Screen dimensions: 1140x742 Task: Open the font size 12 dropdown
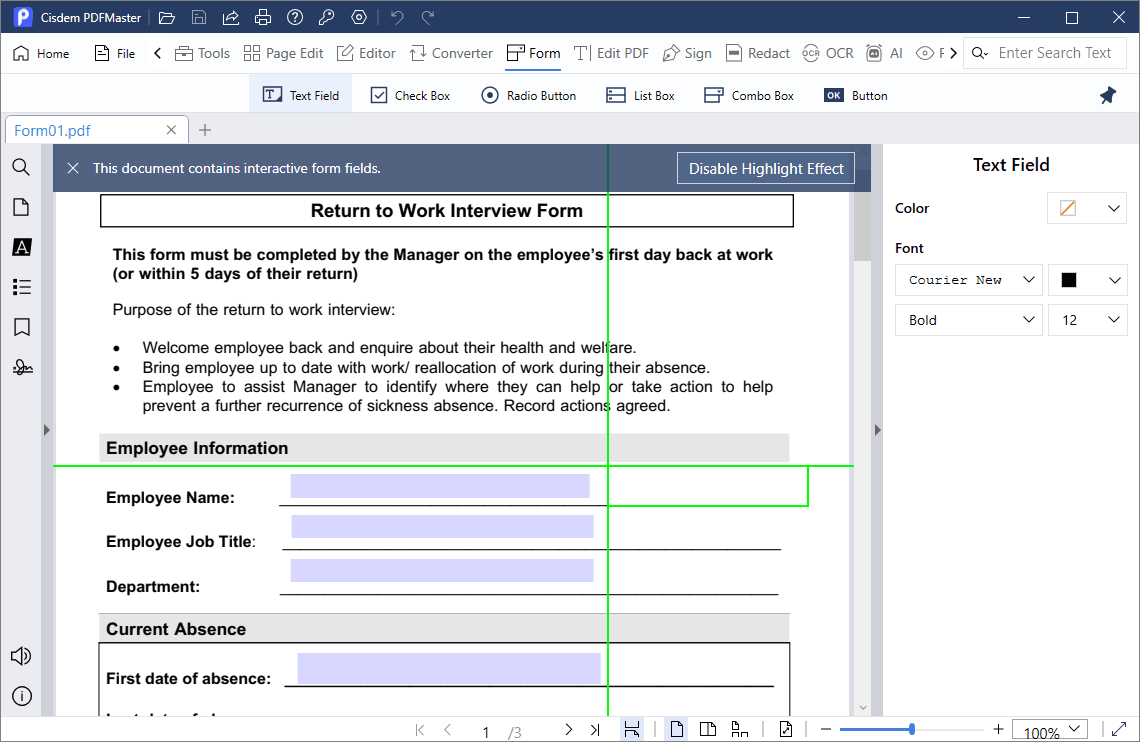1087,320
